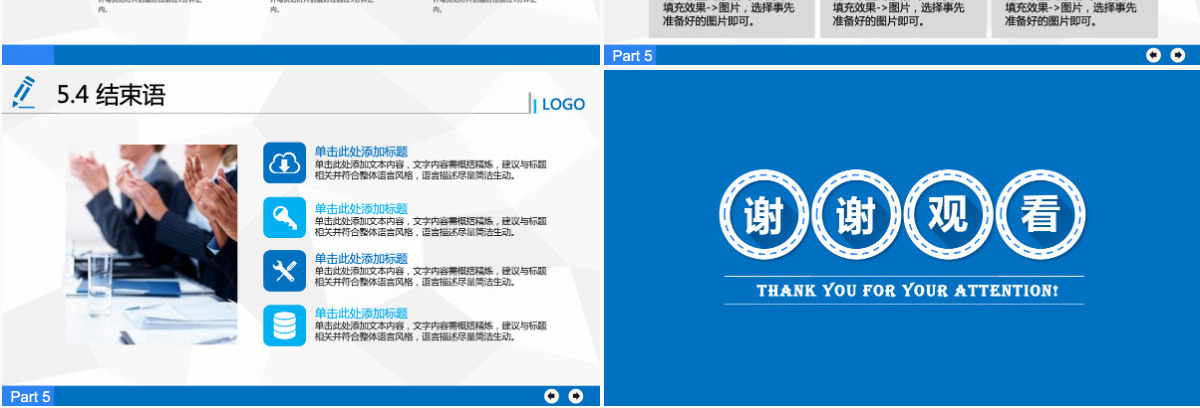Image resolution: width=1200 pixels, height=408 pixels.
Task: Click body text beside the database icon
Action: tap(431, 331)
